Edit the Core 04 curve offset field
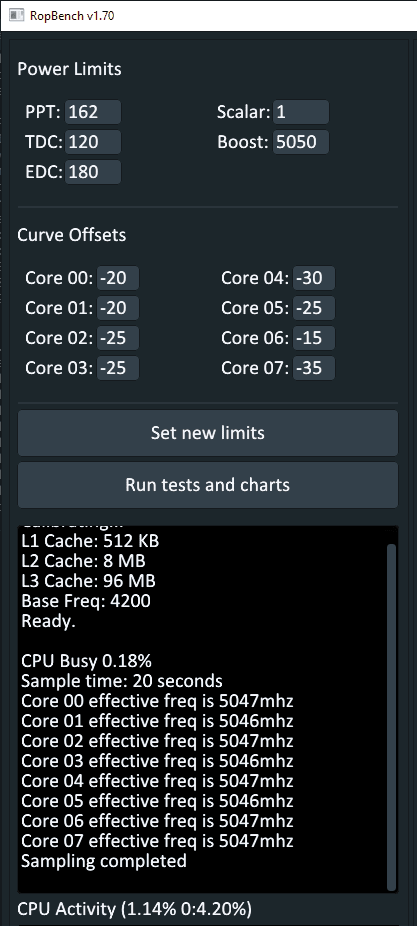The image size is (417, 926). [x=314, y=278]
